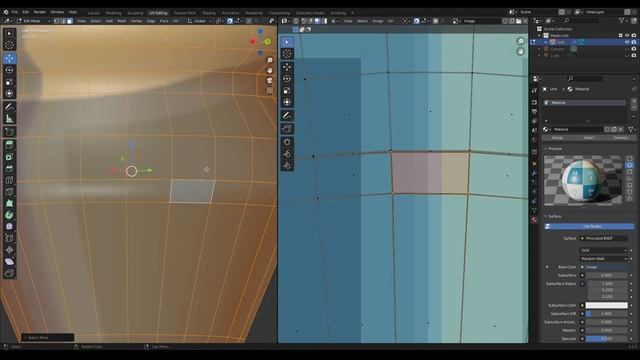Switch to the Layout workspace tab
640x360 pixels.
[93, 13]
